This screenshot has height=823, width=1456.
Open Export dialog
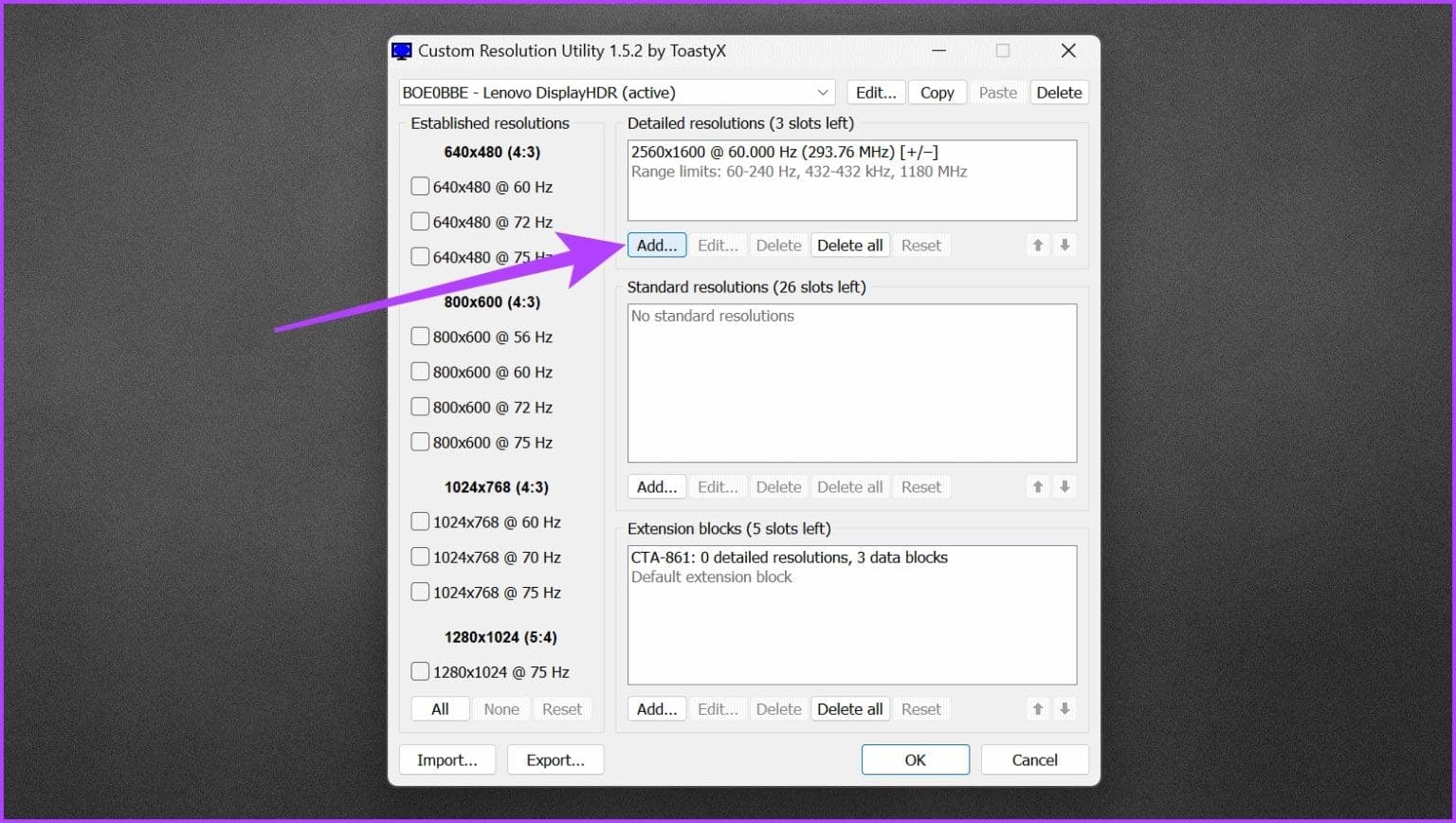555,760
